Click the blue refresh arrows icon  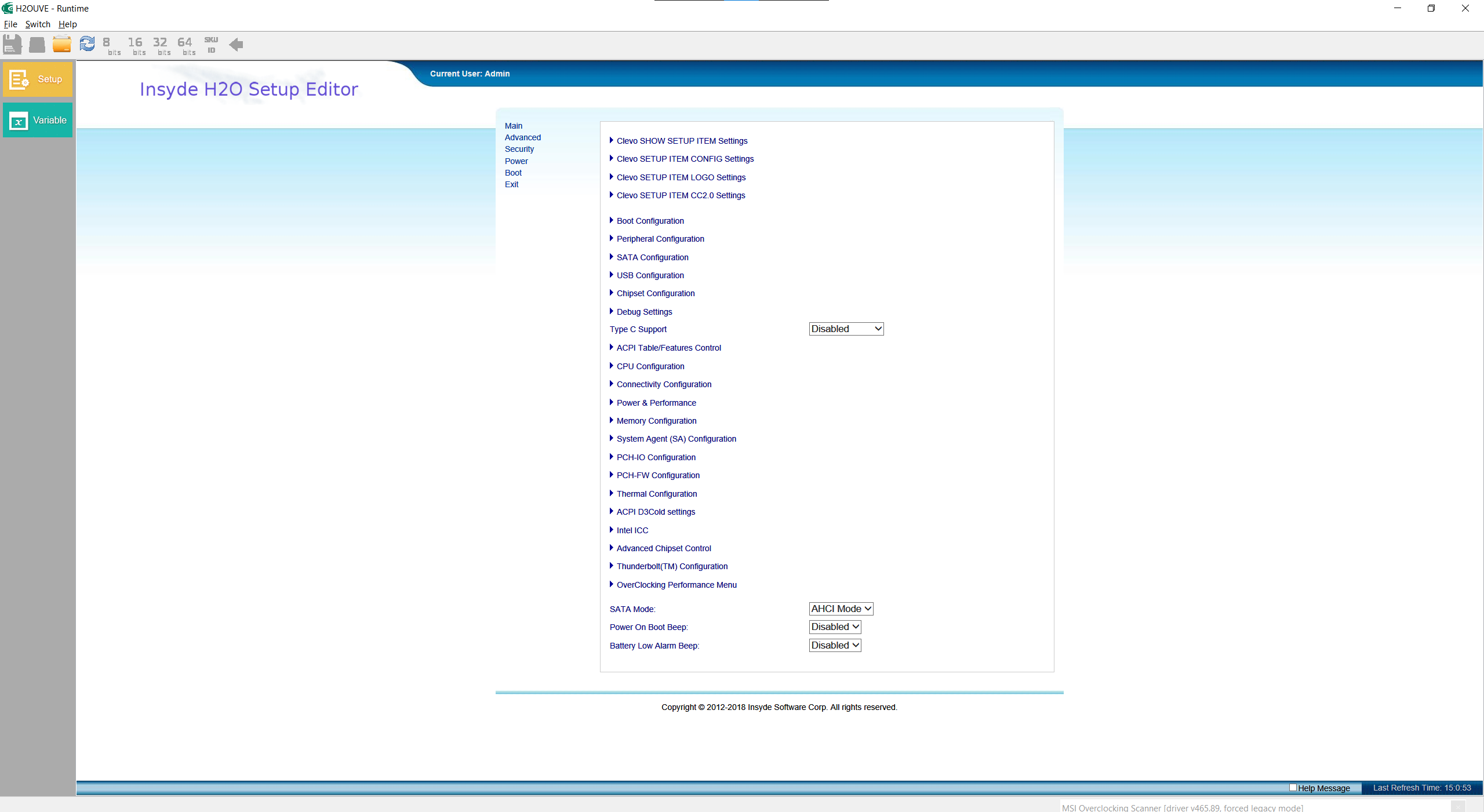tap(87, 44)
